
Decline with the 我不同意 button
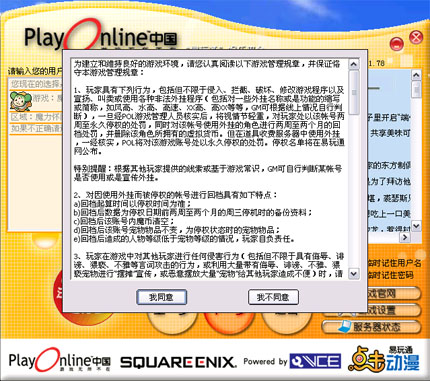coord(273,297)
